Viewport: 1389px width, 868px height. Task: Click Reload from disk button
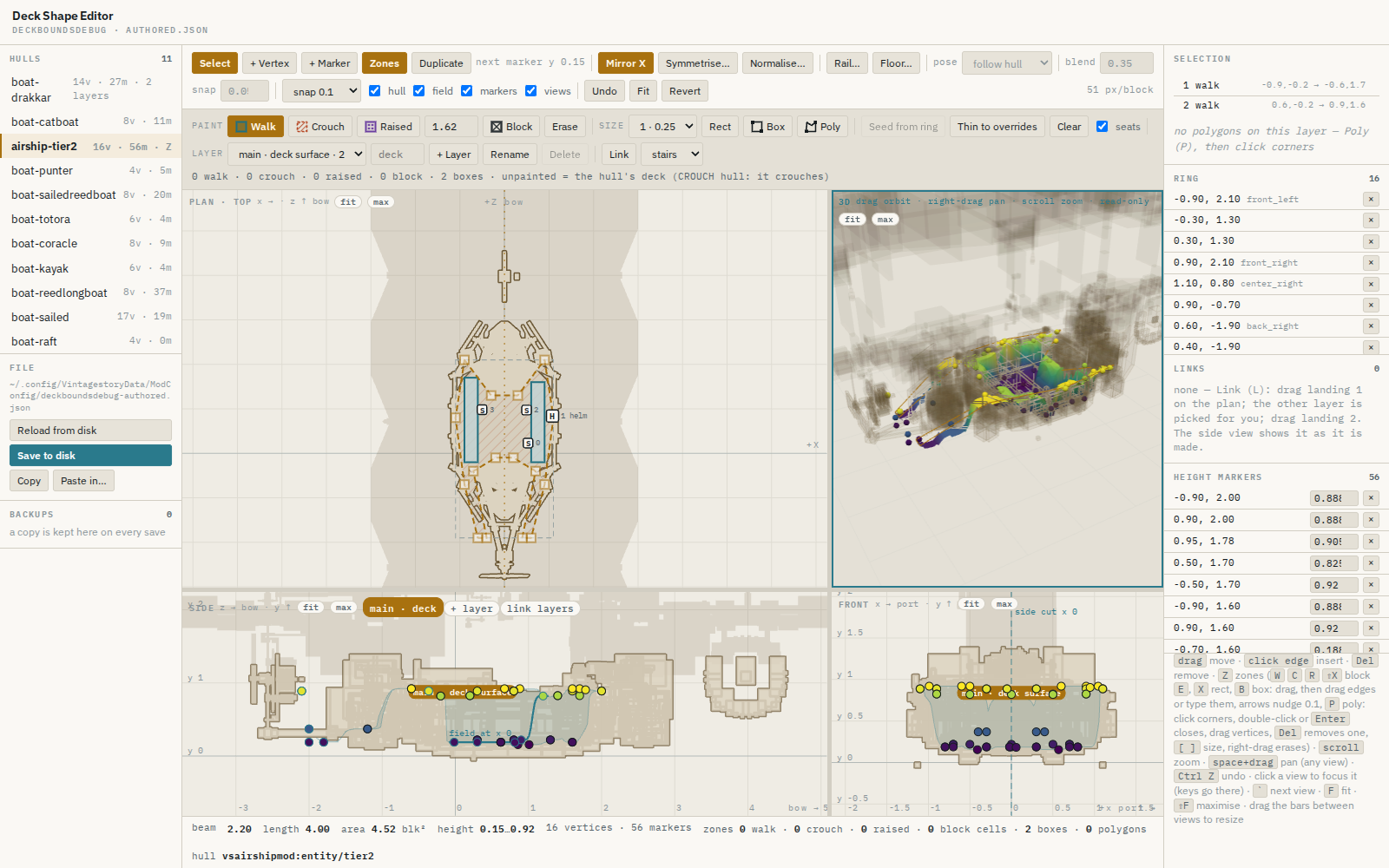pyautogui.click(x=90, y=431)
